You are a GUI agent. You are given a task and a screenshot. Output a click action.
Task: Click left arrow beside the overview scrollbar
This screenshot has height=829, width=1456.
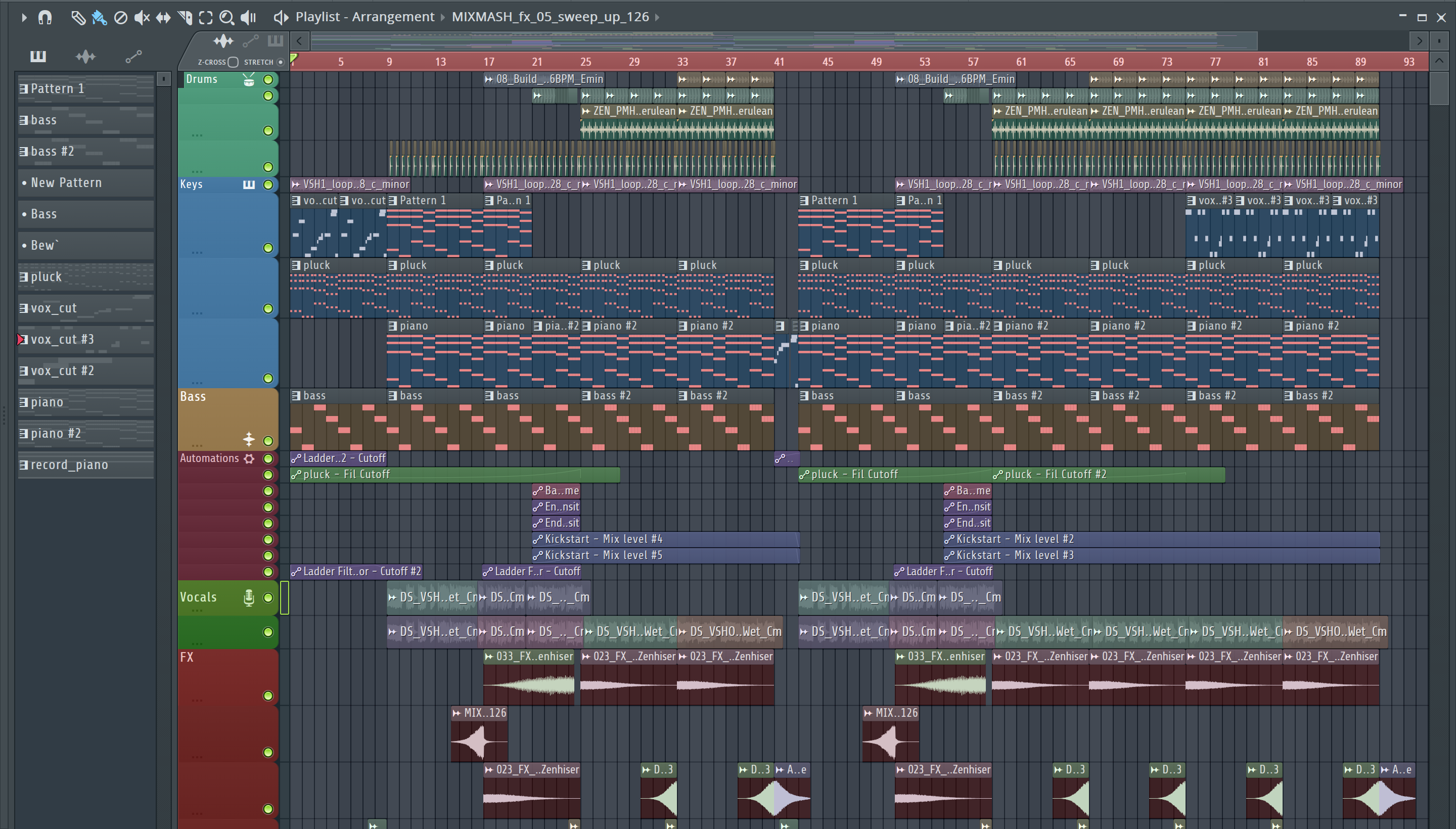pos(299,41)
